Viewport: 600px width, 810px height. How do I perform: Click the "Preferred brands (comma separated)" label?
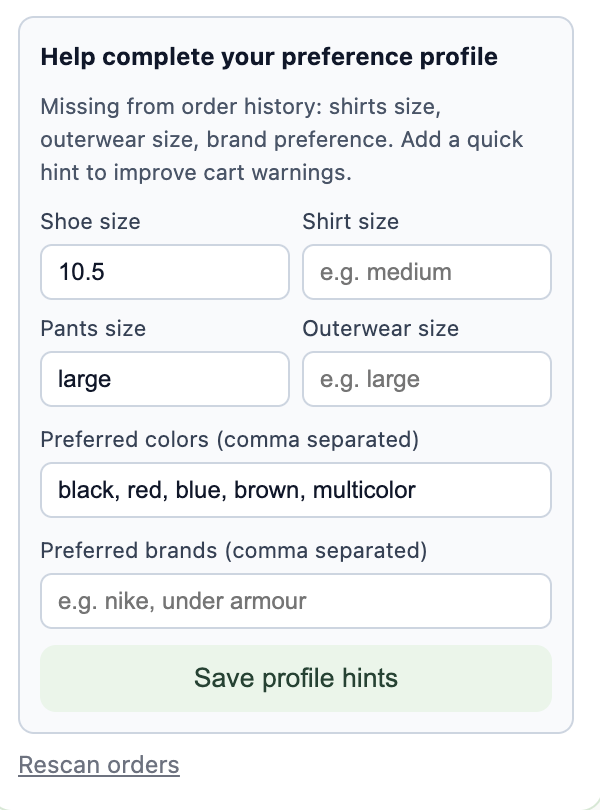pos(233,550)
